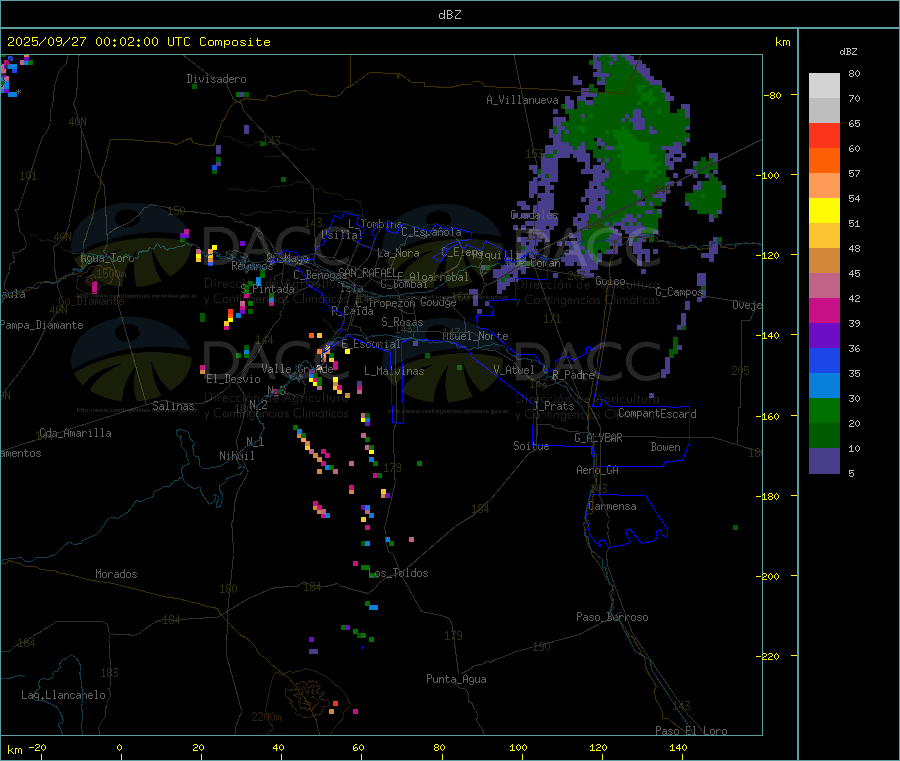
Task: Click the Aero_GA label
Action: tap(598, 470)
